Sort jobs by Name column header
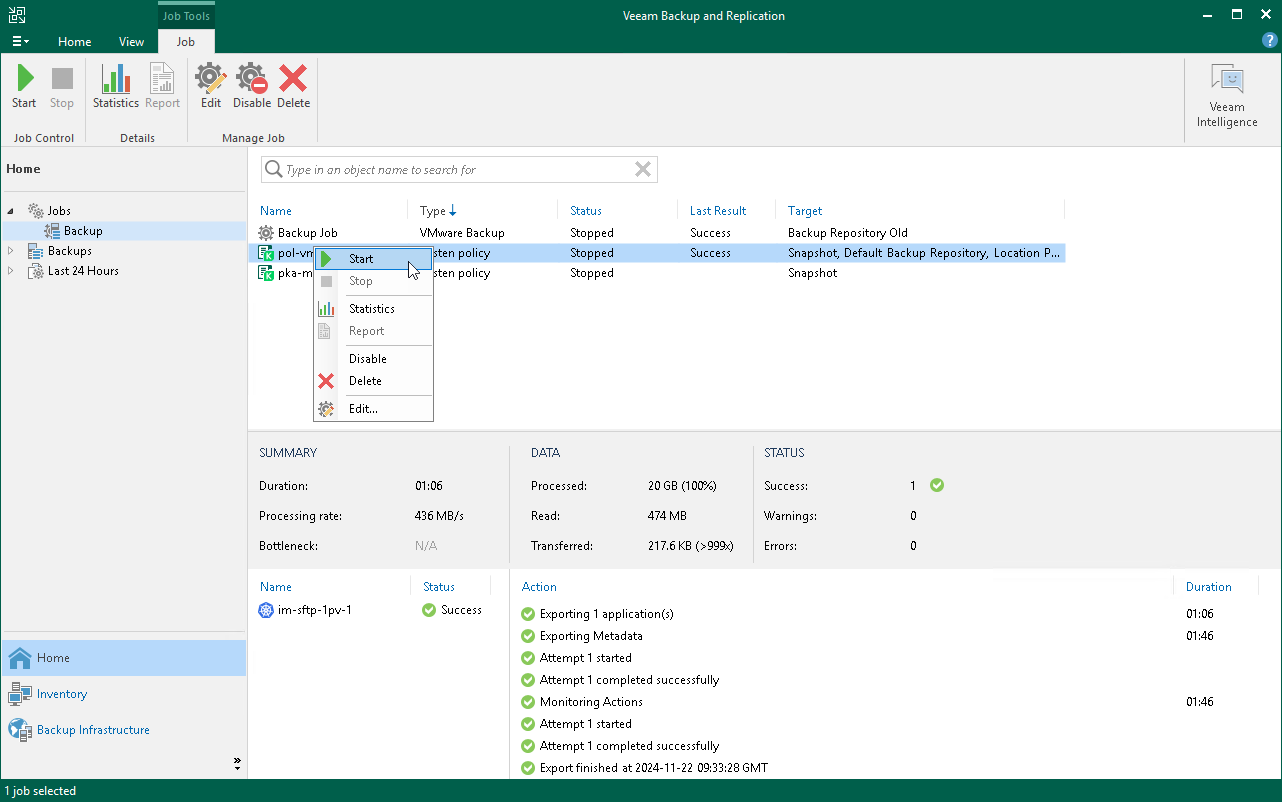 pyautogui.click(x=276, y=211)
